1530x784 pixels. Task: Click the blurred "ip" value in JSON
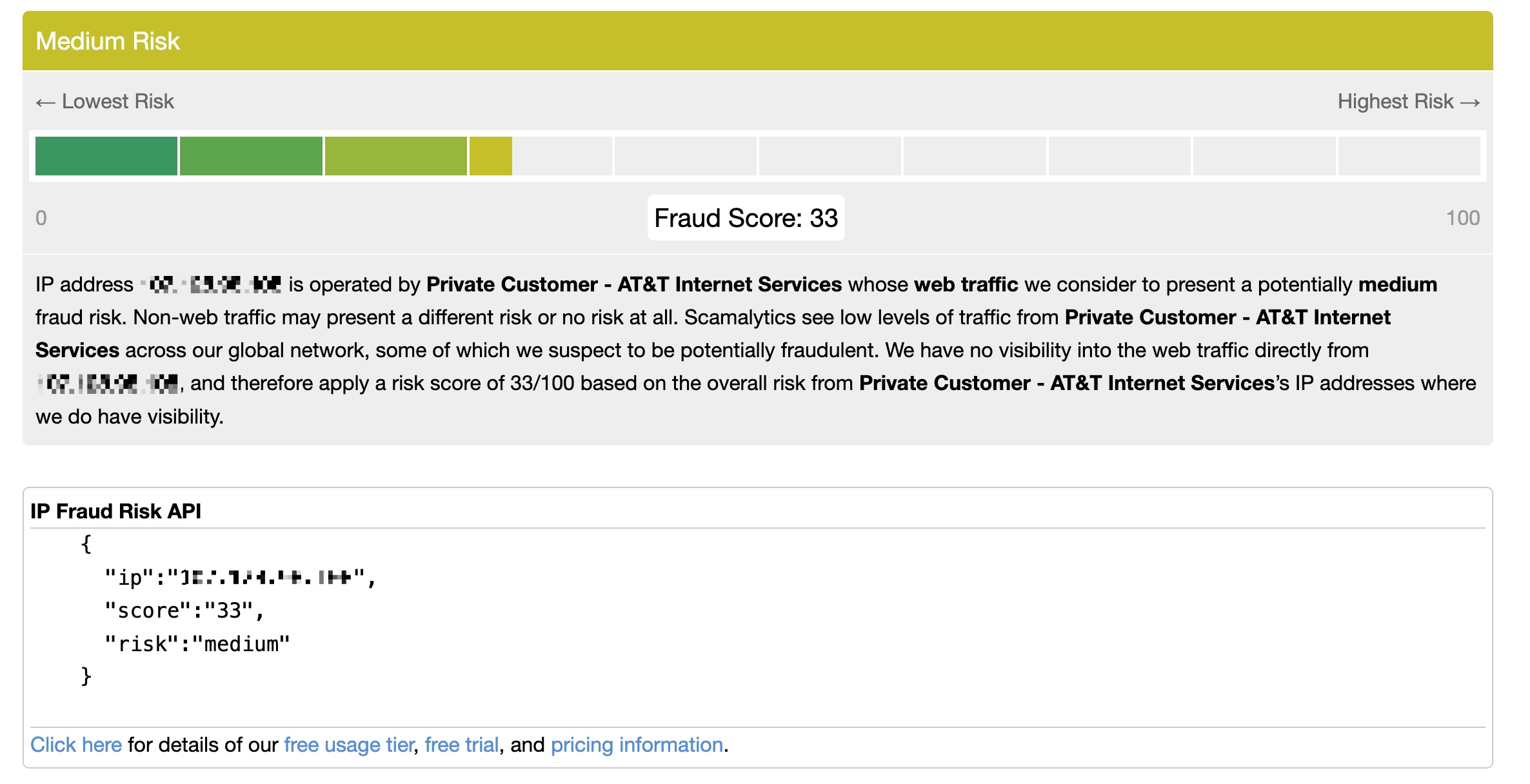pos(266,577)
